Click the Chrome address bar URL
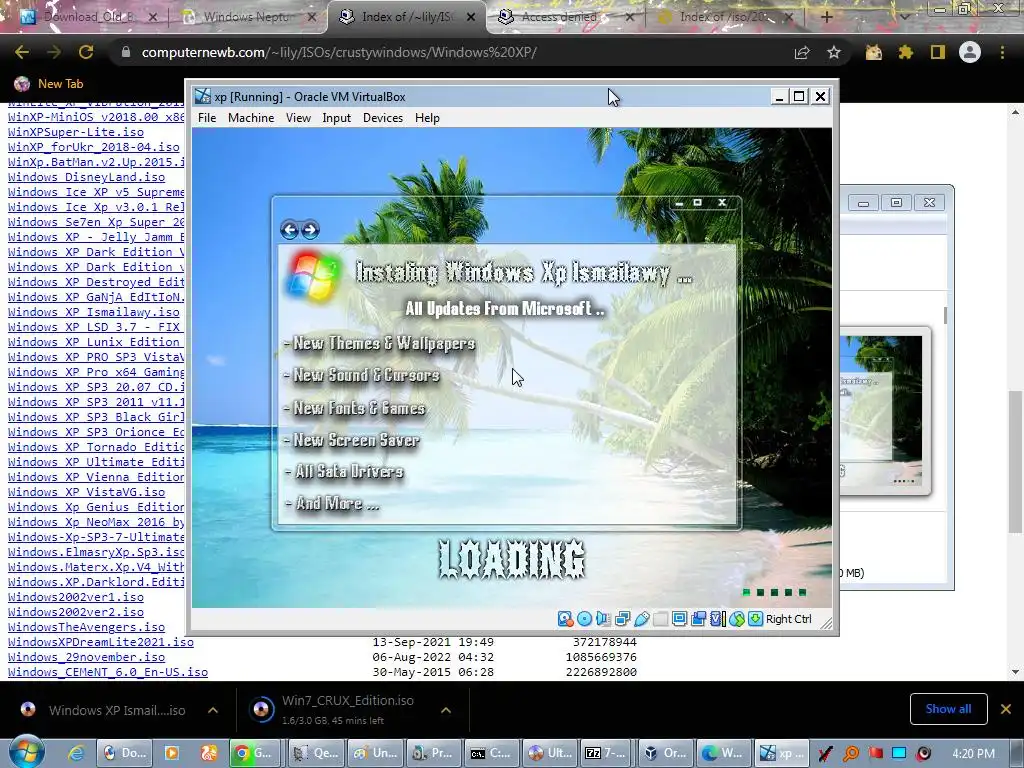Image resolution: width=1024 pixels, height=768 pixels. pos(339,52)
